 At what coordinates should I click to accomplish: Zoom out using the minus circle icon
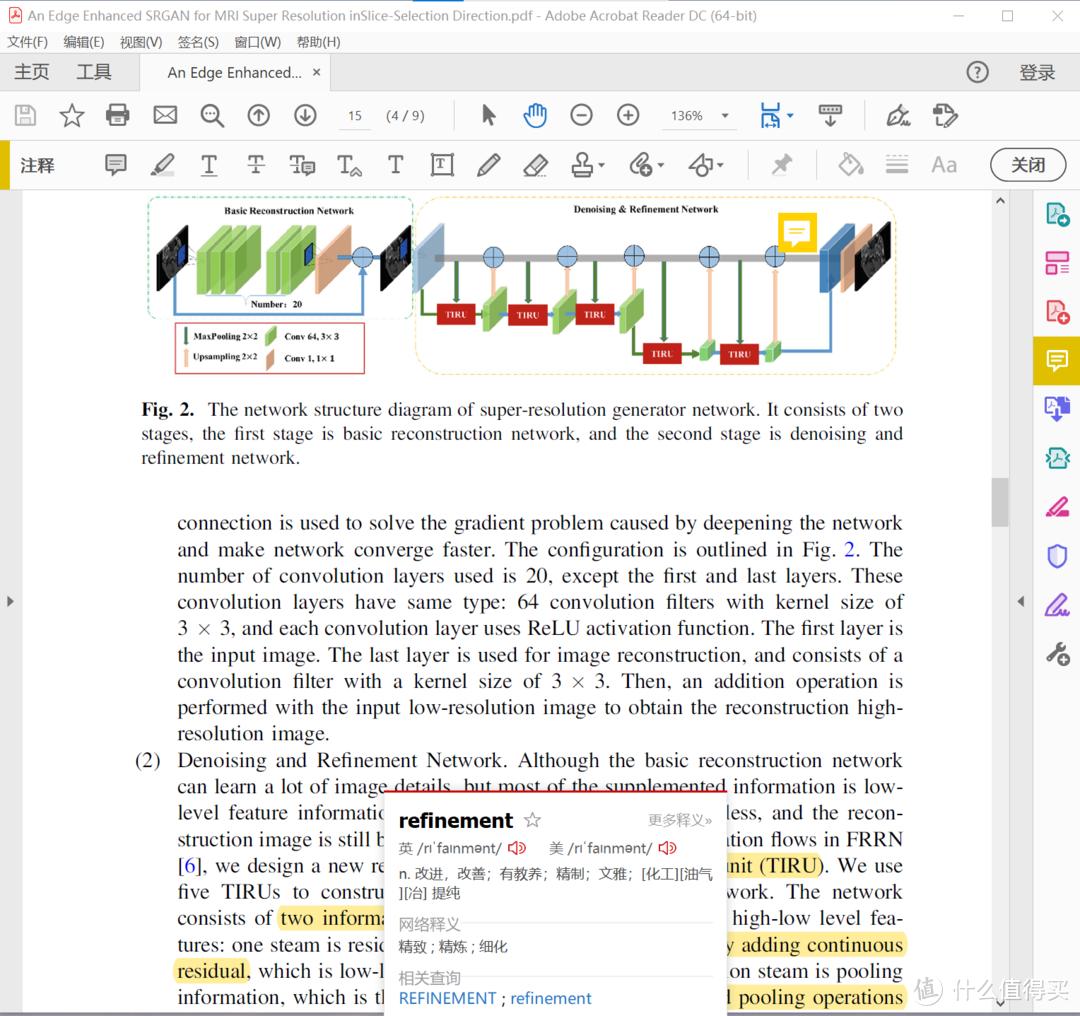pyautogui.click(x=581, y=115)
